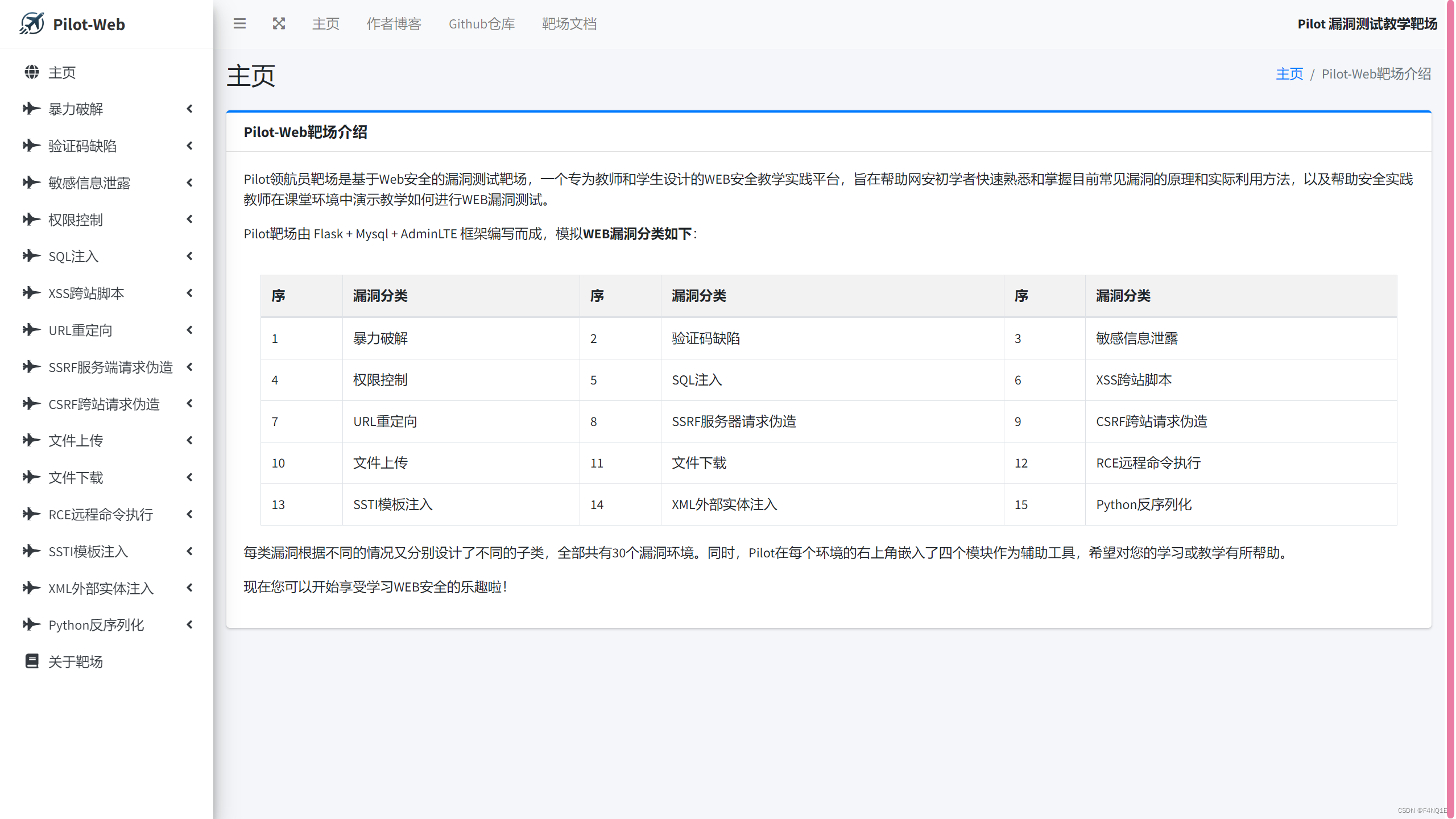Expand the 验证码缺陷 menu chevron

(190, 146)
